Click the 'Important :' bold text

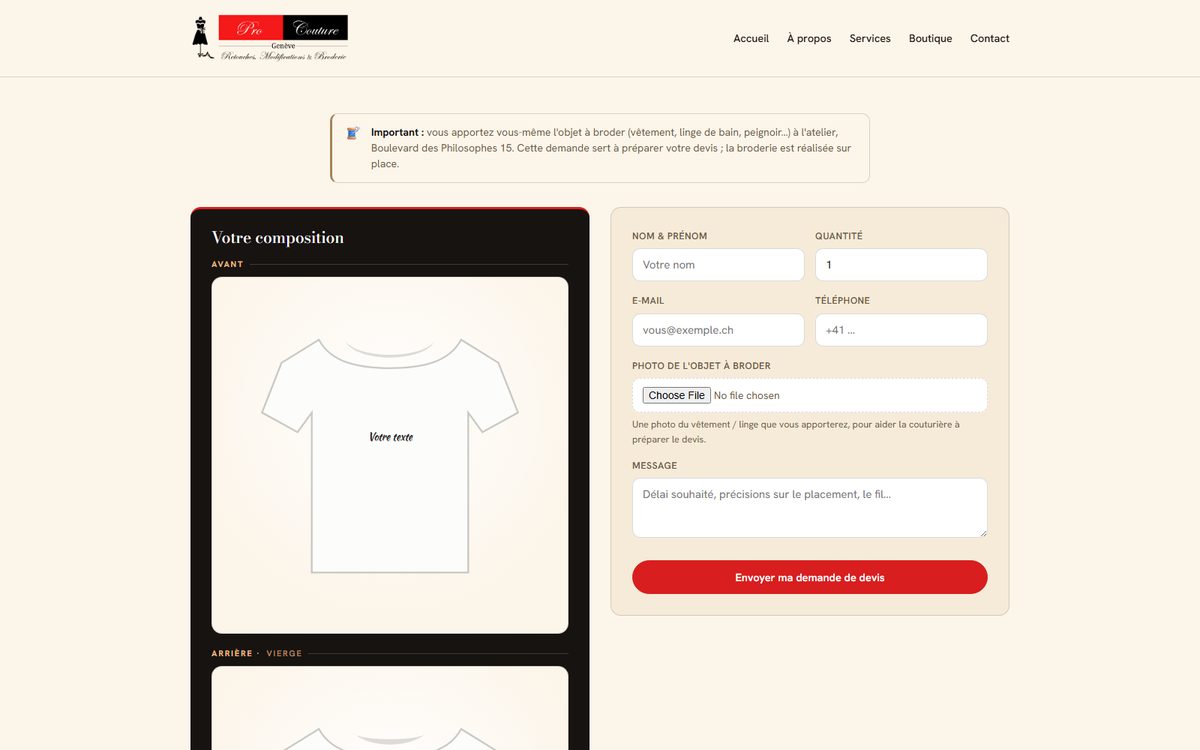coord(397,132)
